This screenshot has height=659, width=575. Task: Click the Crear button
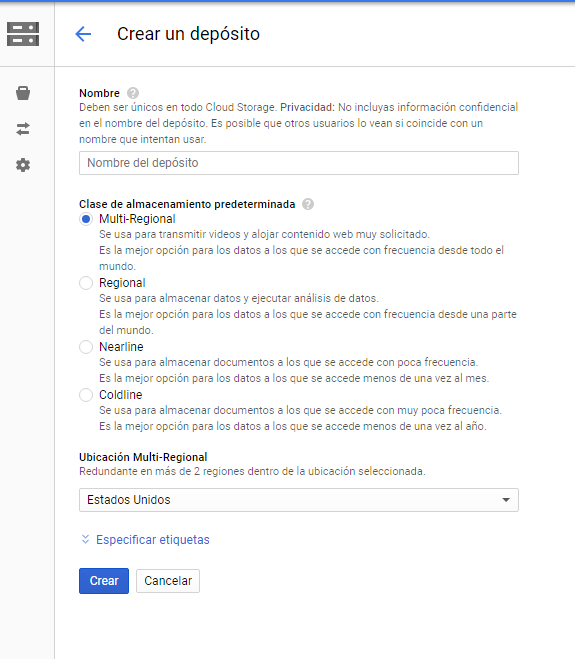tap(104, 581)
